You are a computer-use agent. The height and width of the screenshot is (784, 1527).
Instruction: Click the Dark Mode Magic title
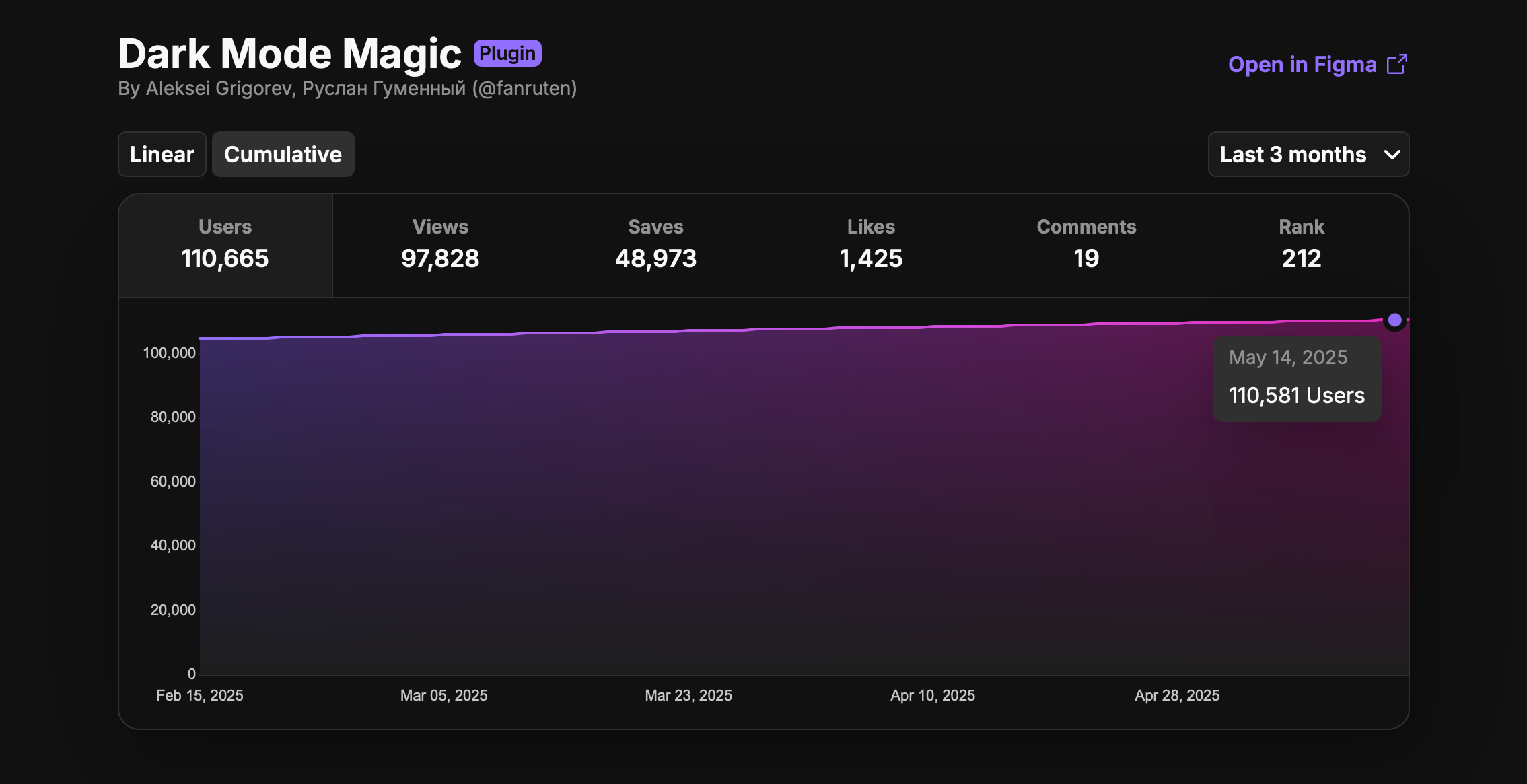(x=289, y=53)
